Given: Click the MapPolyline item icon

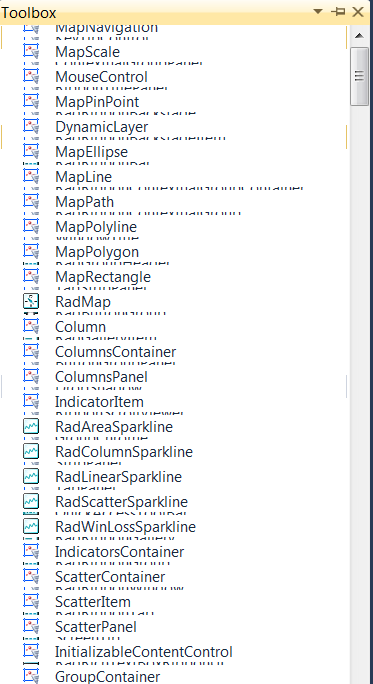Looking at the screenshot, I should pyautogui.click(x=31, y=226).
